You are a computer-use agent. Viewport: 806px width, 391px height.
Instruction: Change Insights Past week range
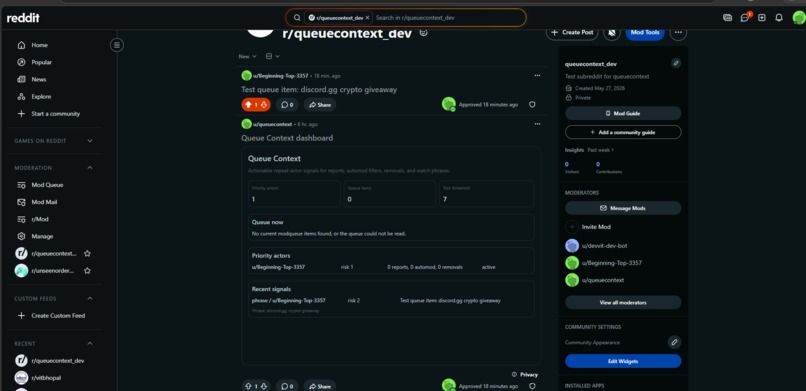click(x=601, y=150)
